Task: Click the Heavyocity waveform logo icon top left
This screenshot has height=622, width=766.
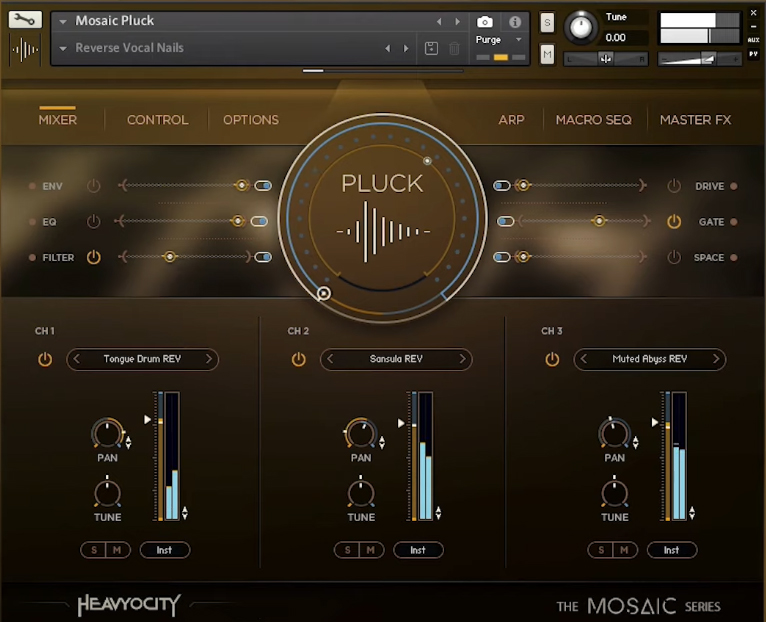Action: pyautogui.click(x=25, y=49)
